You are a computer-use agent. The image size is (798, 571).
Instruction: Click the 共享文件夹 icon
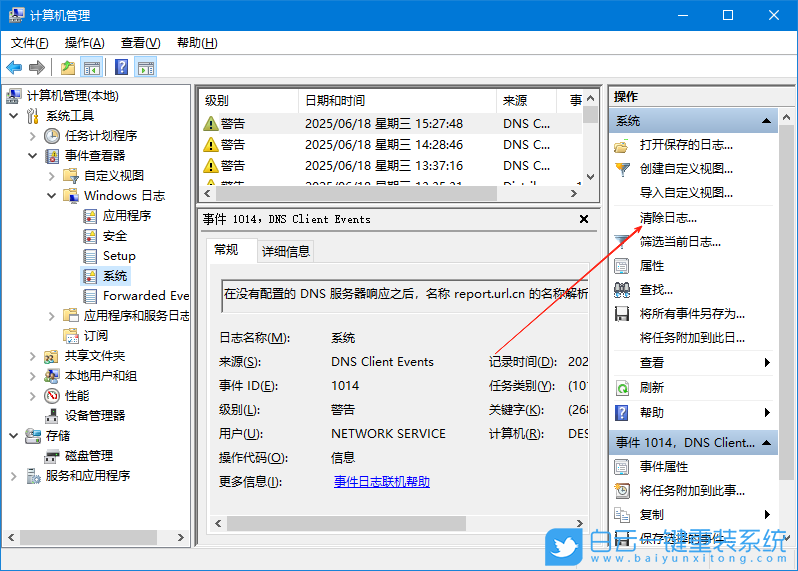51,356
